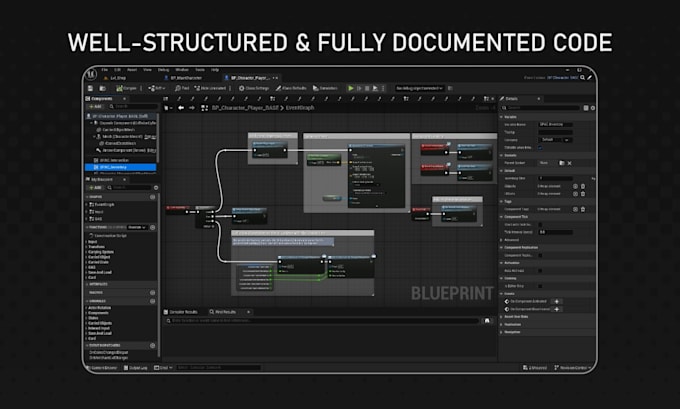Click the Add button in Components panel
The width and height of the screenshot is (680, 409).
coord(95,107)
